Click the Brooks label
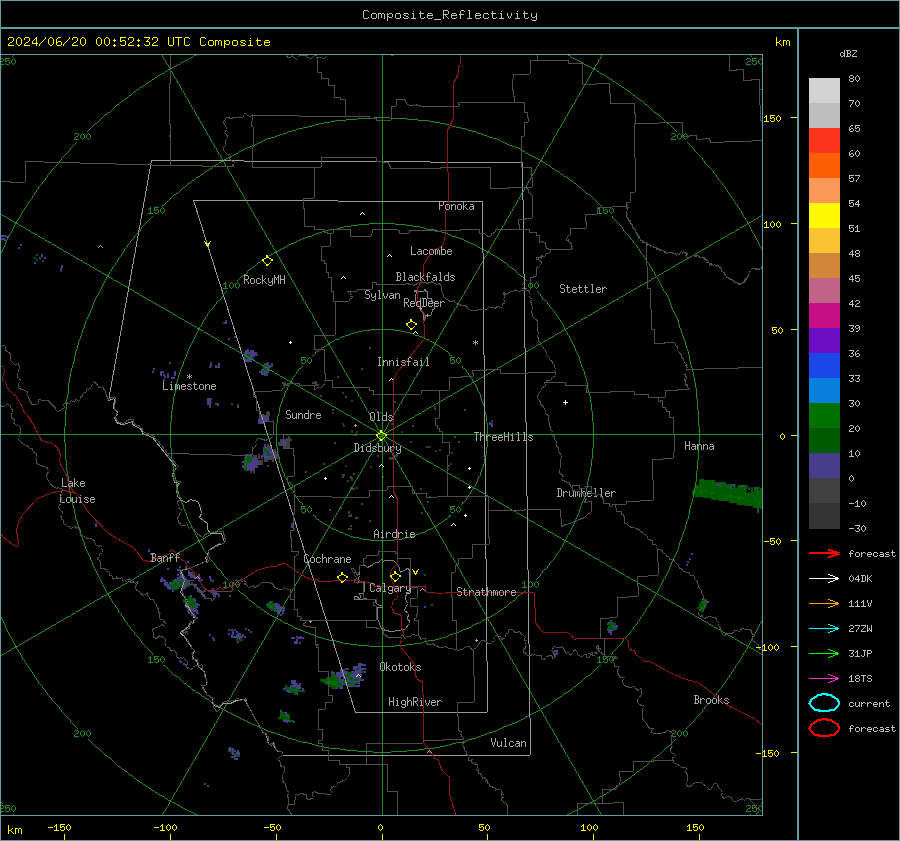This screenshot has height=841, width=900. [x=711, y=700]
